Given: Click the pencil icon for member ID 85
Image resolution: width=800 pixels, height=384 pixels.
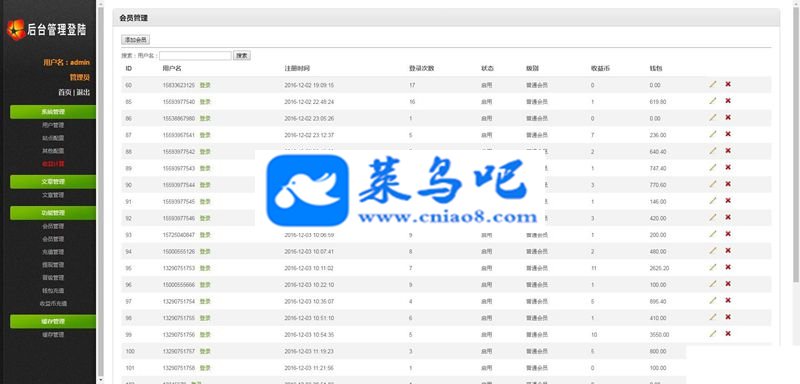Looking at the screenshot, I should pyautogui.click(x=713, y=101).
